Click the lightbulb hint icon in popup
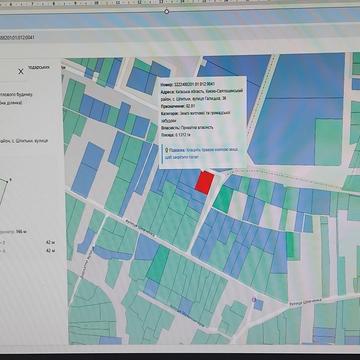360x360 pixels. tap(167, 151)
